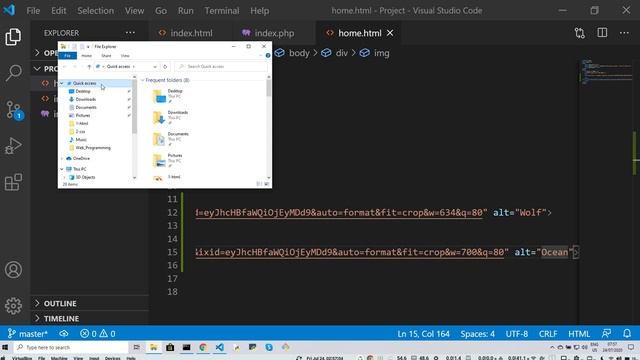The width and height of the screenshot is (640, 360).
Task: Open the Search view in activity bar
Action: [13, 73]
